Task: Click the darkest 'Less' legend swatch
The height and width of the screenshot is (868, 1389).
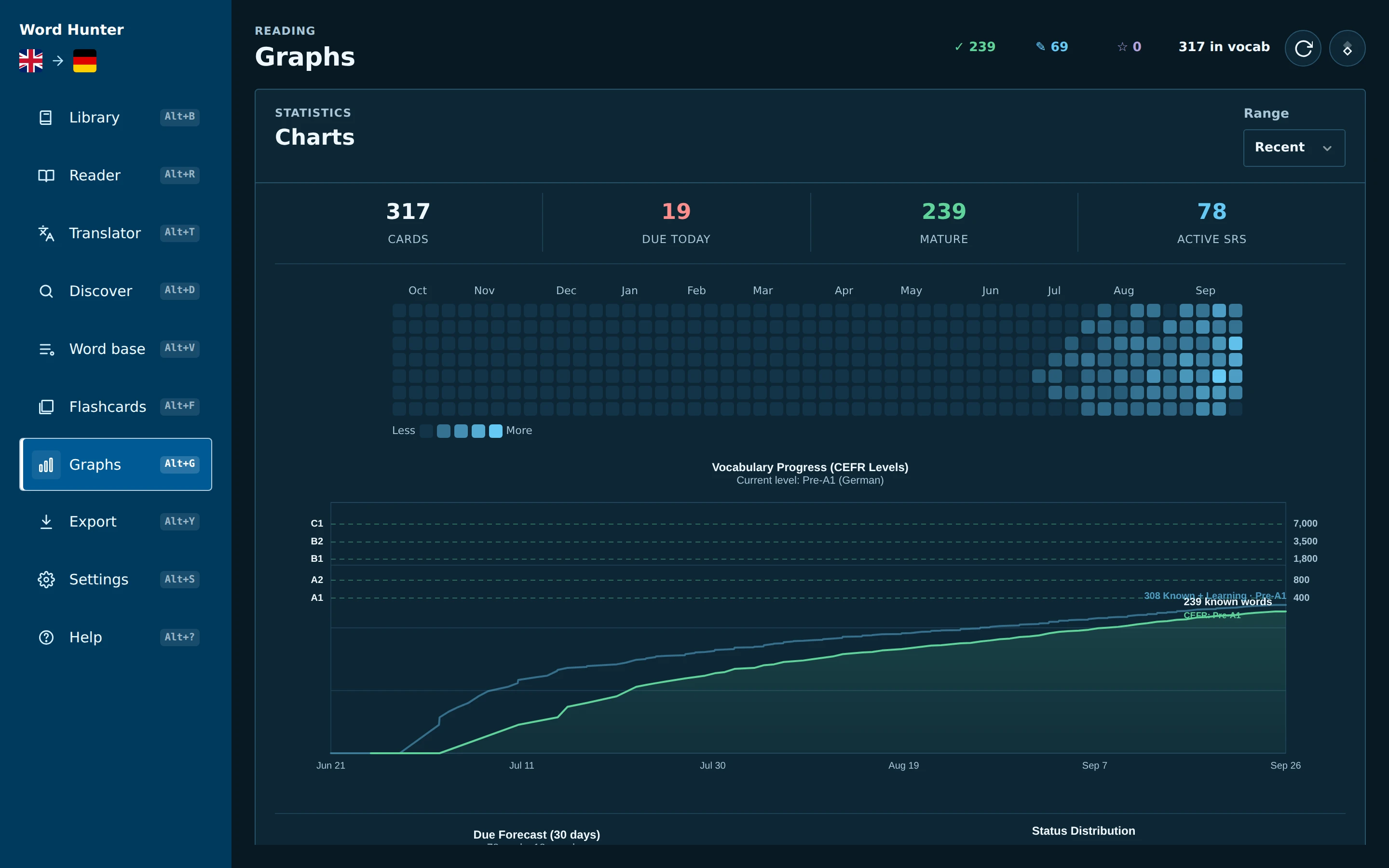Action: (426, 431)
